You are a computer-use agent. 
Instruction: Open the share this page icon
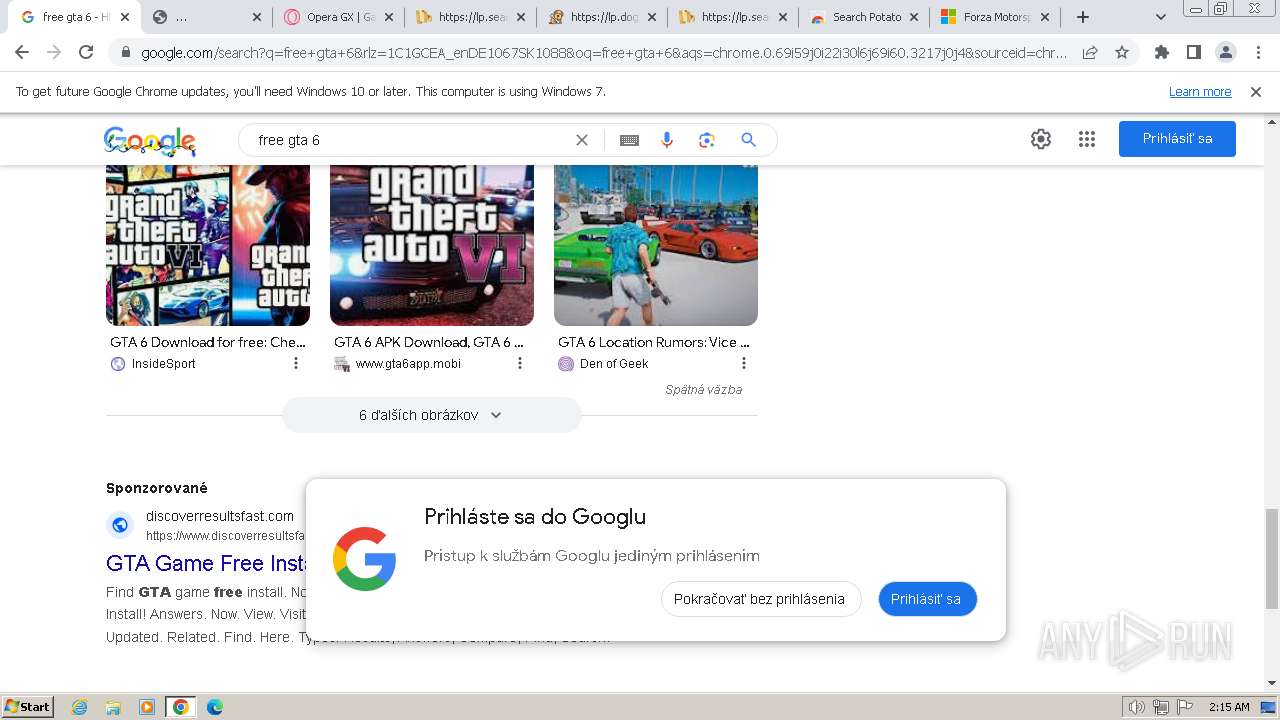[1090, 53]
